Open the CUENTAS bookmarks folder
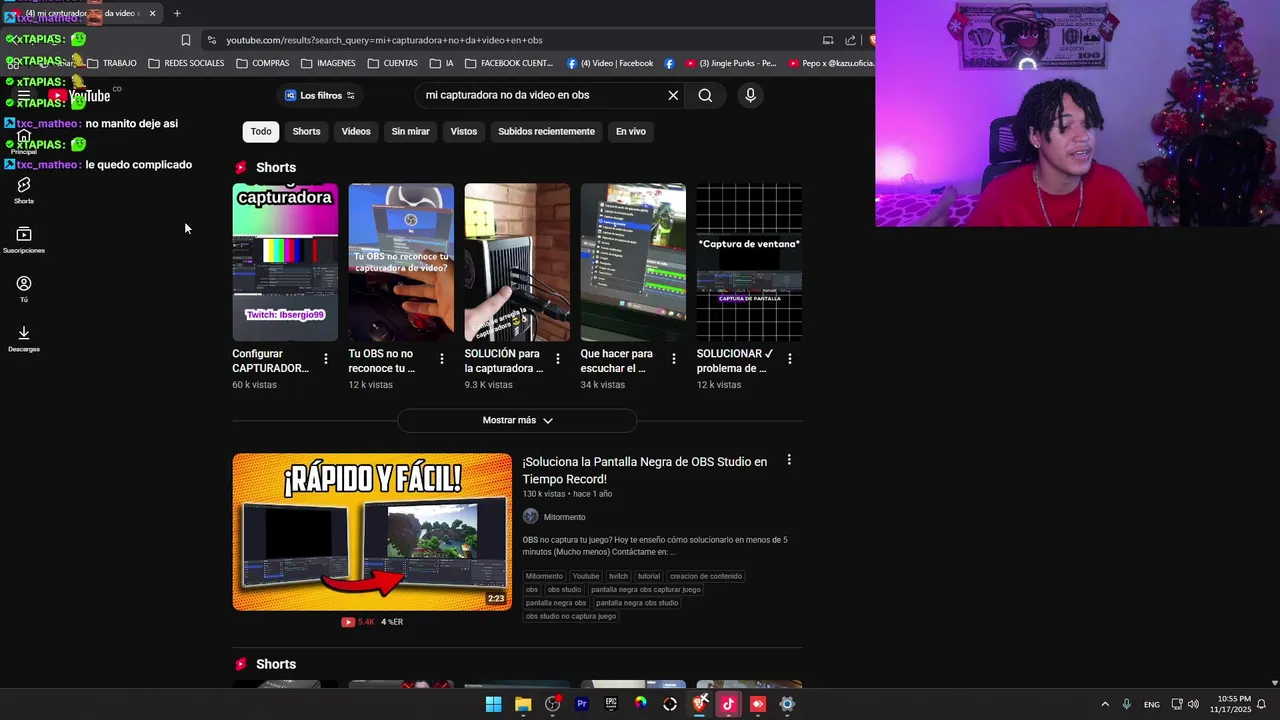This screenshot has height=720, width=1280. [x=393, y=63]
